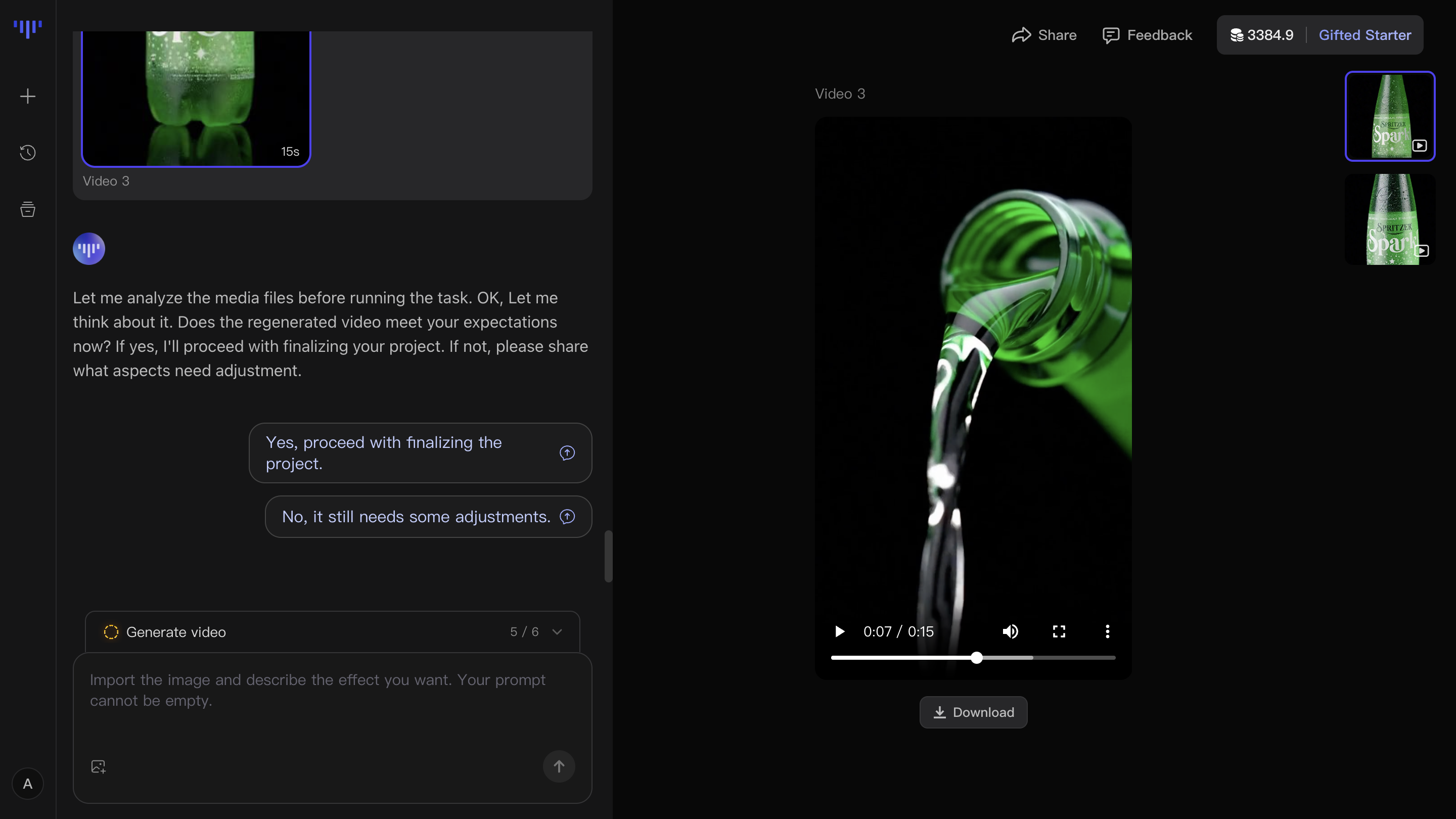Image resolution: width=1456 pixels, height=819 pixels.
Task: Play the Video 3 preview
Action: (x=839, y=631)
